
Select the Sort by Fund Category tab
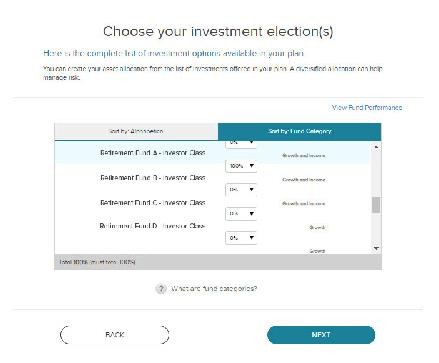click(299, 131)
